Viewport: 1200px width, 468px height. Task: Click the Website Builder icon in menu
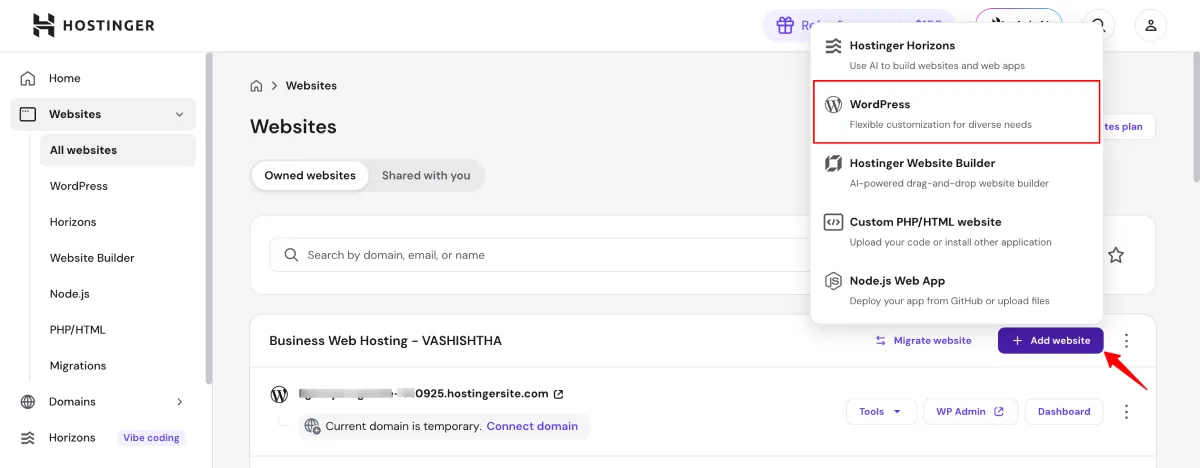click(833, 163)
